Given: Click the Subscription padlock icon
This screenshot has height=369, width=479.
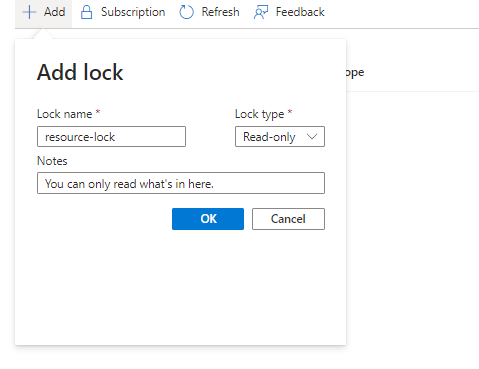Looking at the screenshot, I should (86, 12).
